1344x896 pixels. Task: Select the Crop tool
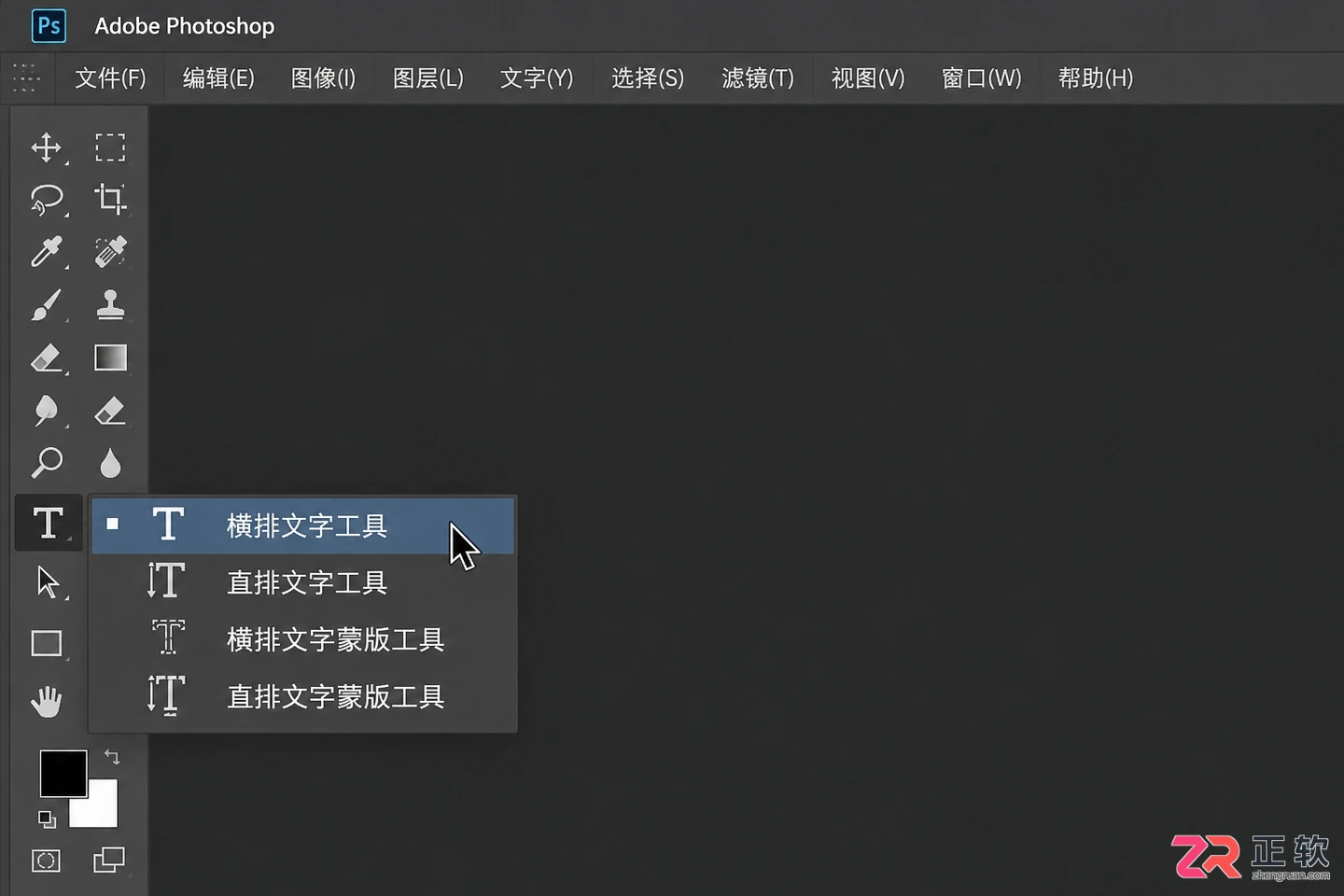click(x=110, y=199)
